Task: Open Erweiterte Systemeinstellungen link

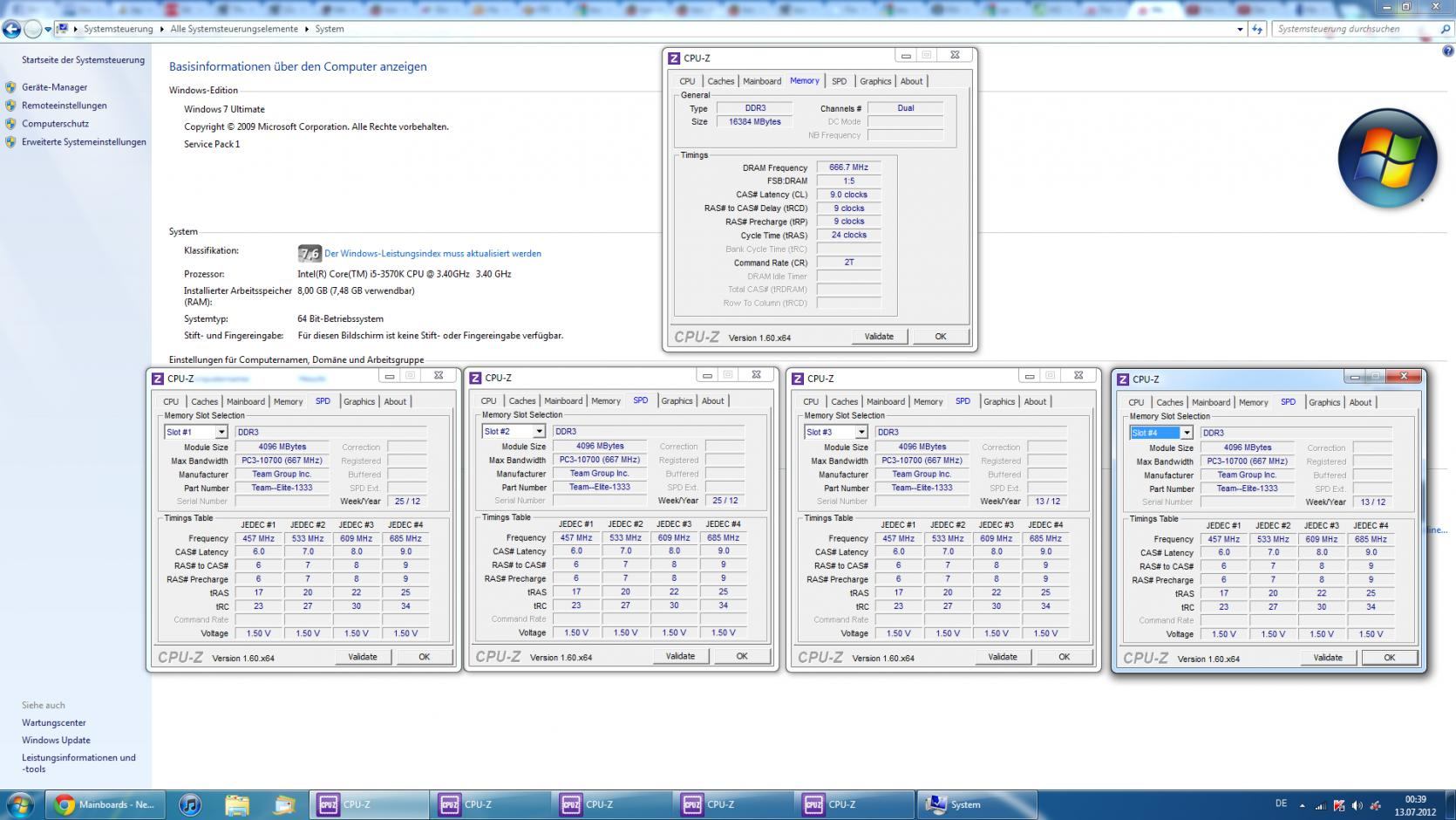Action: tap(84, 142)
